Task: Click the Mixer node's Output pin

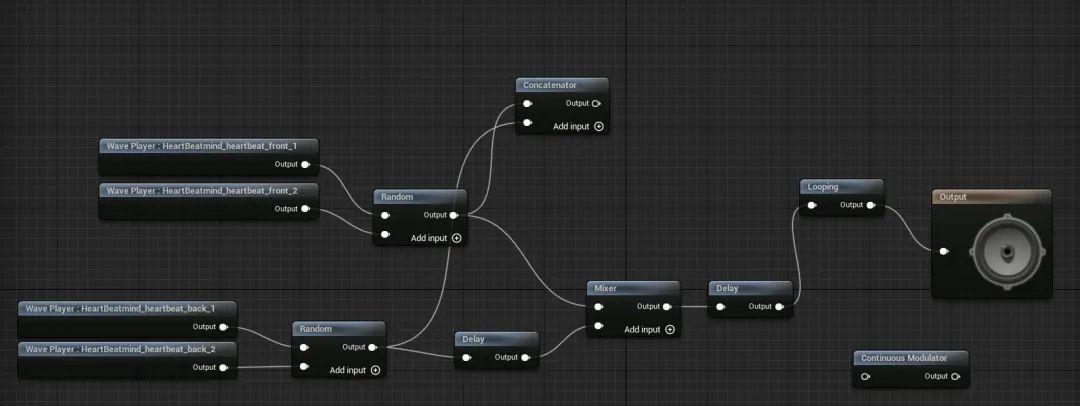Action: pos(667,307)
